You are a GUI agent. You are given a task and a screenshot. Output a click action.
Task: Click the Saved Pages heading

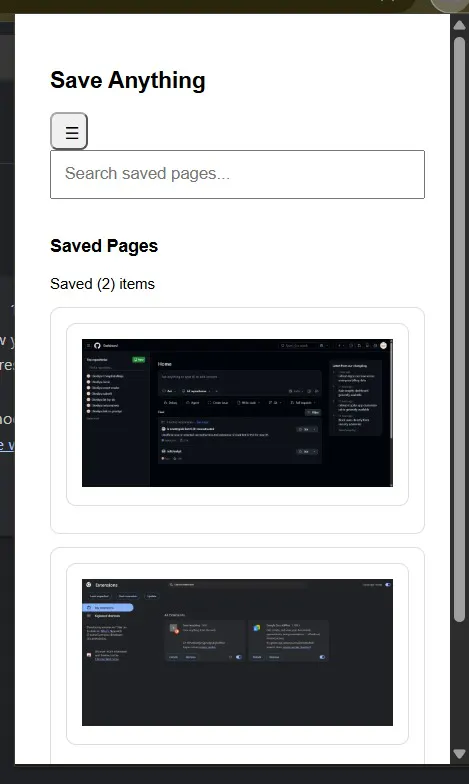[104, 246]
